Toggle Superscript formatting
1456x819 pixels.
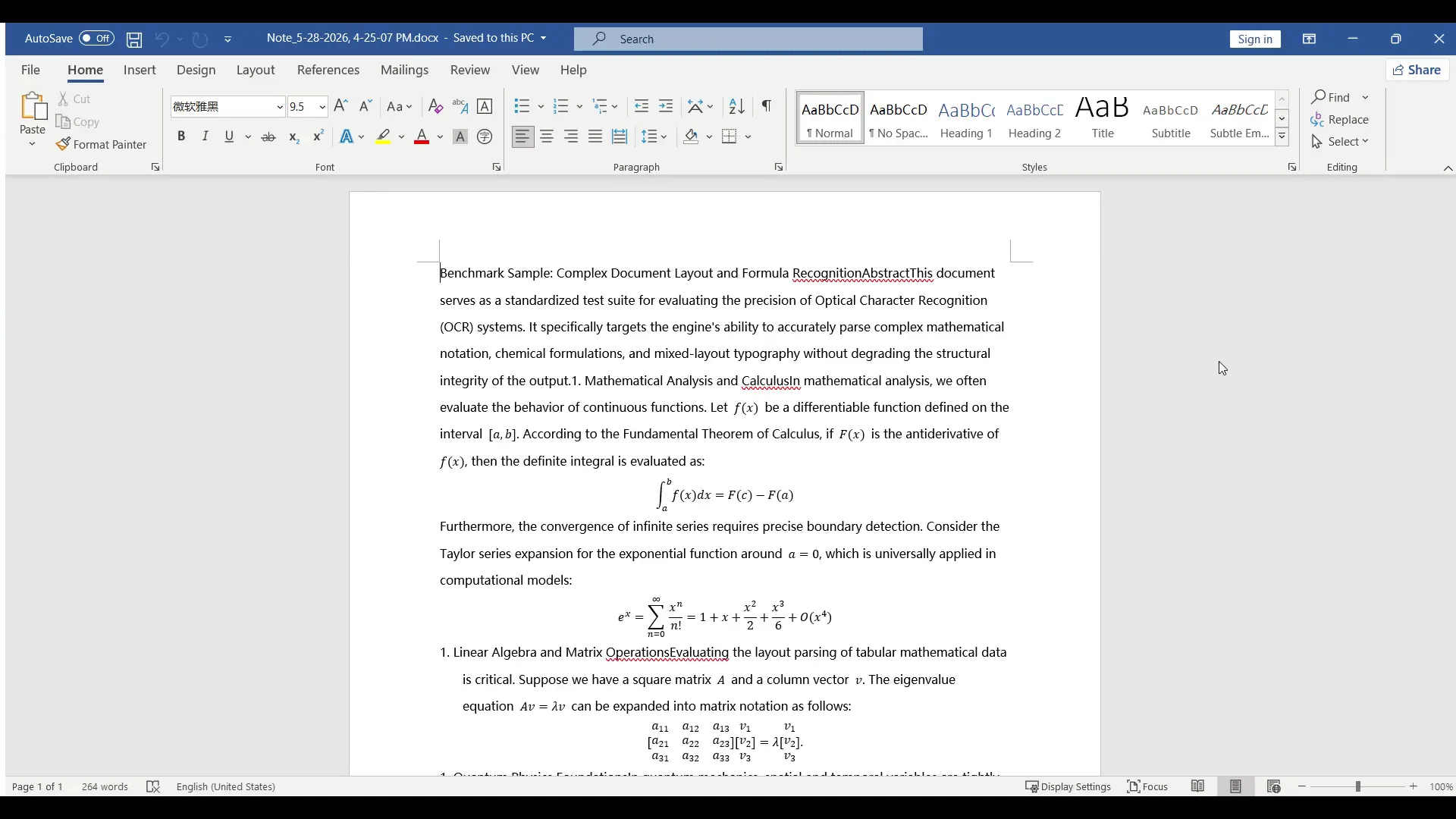point(318,137)
